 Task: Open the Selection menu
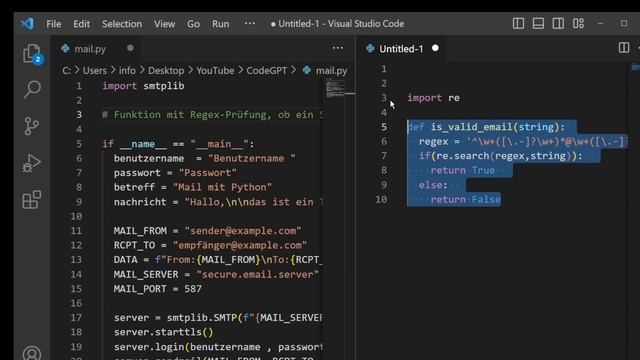tap(122, 24)
